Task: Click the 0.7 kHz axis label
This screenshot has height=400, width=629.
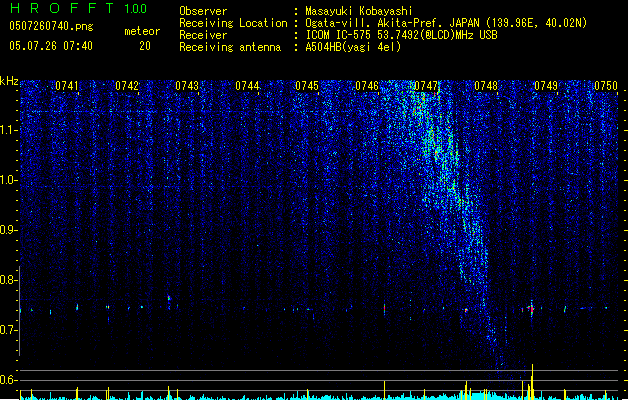Action: pyautogui.click(x=9, y=330)
